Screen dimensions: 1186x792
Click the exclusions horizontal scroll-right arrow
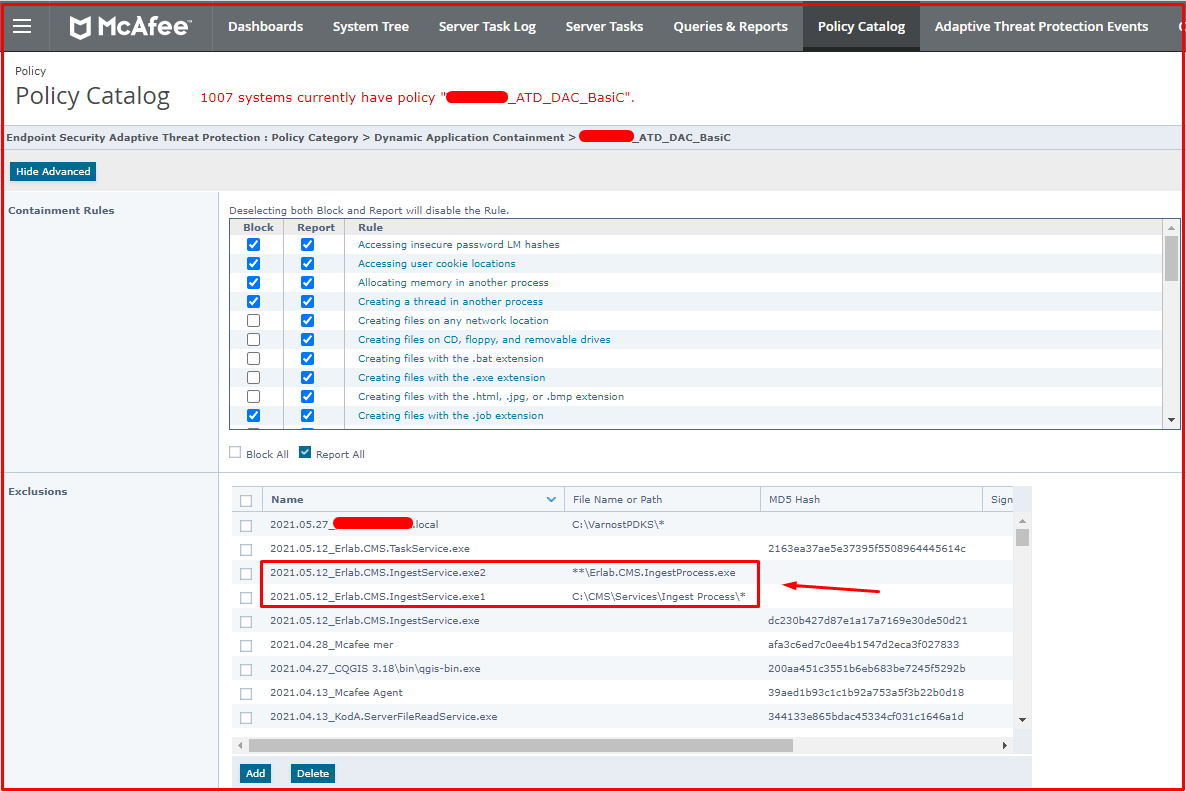pos(1004,745)
